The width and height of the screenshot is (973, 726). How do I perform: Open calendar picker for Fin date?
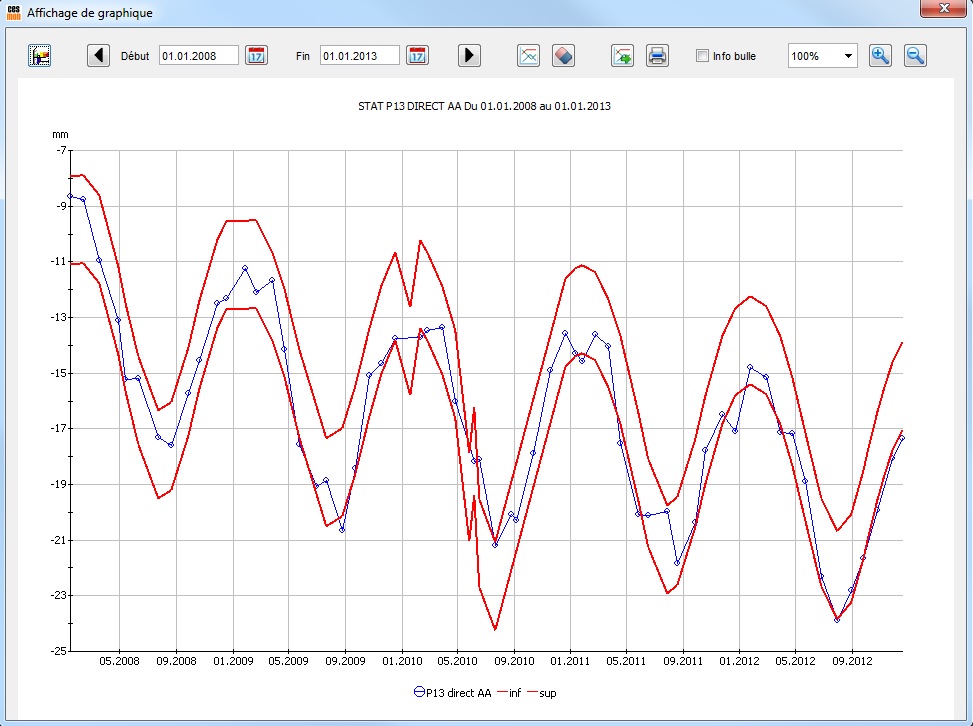coord(417,56)
